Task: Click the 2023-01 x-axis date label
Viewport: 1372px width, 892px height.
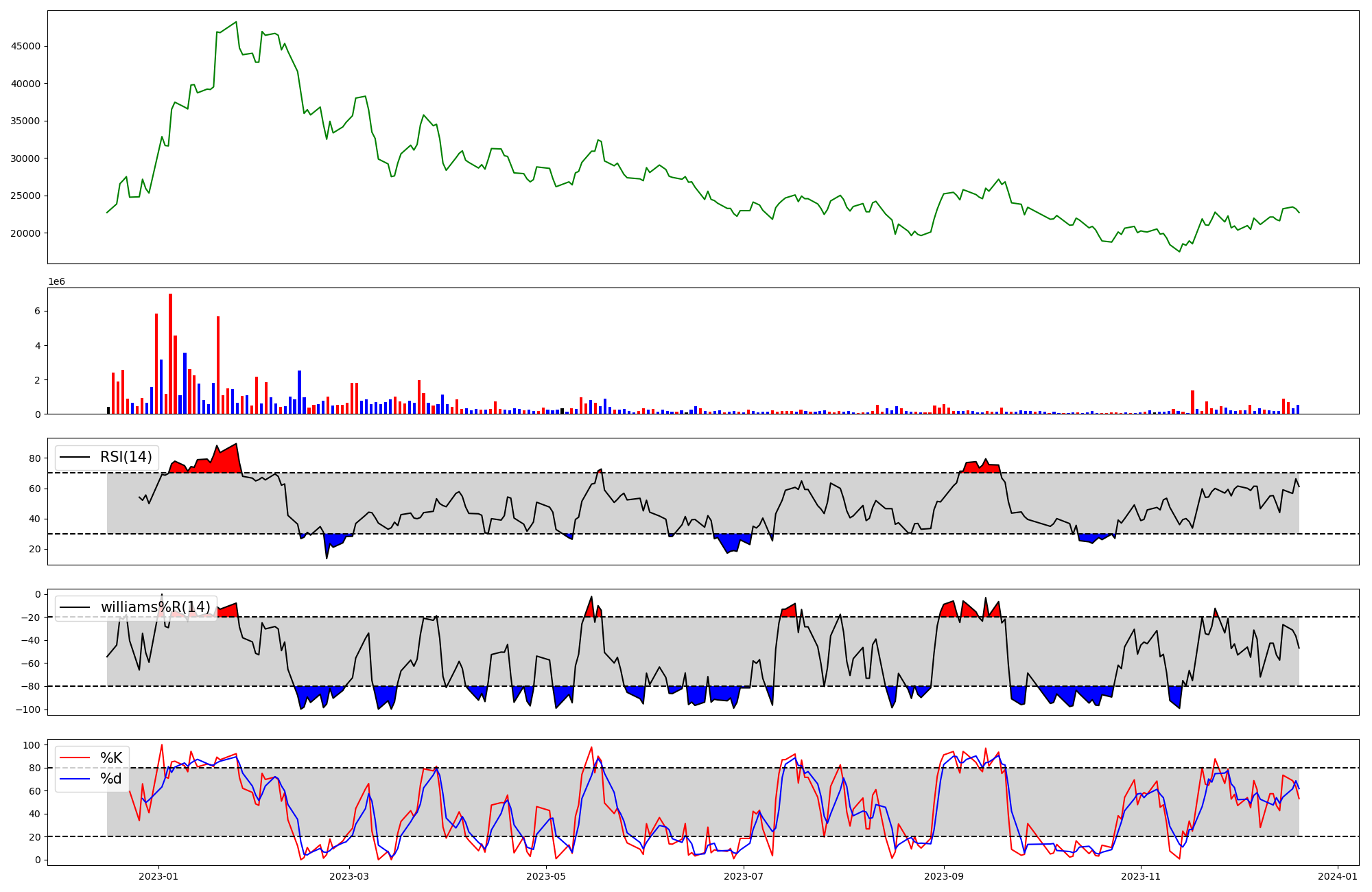Action: 158,876
